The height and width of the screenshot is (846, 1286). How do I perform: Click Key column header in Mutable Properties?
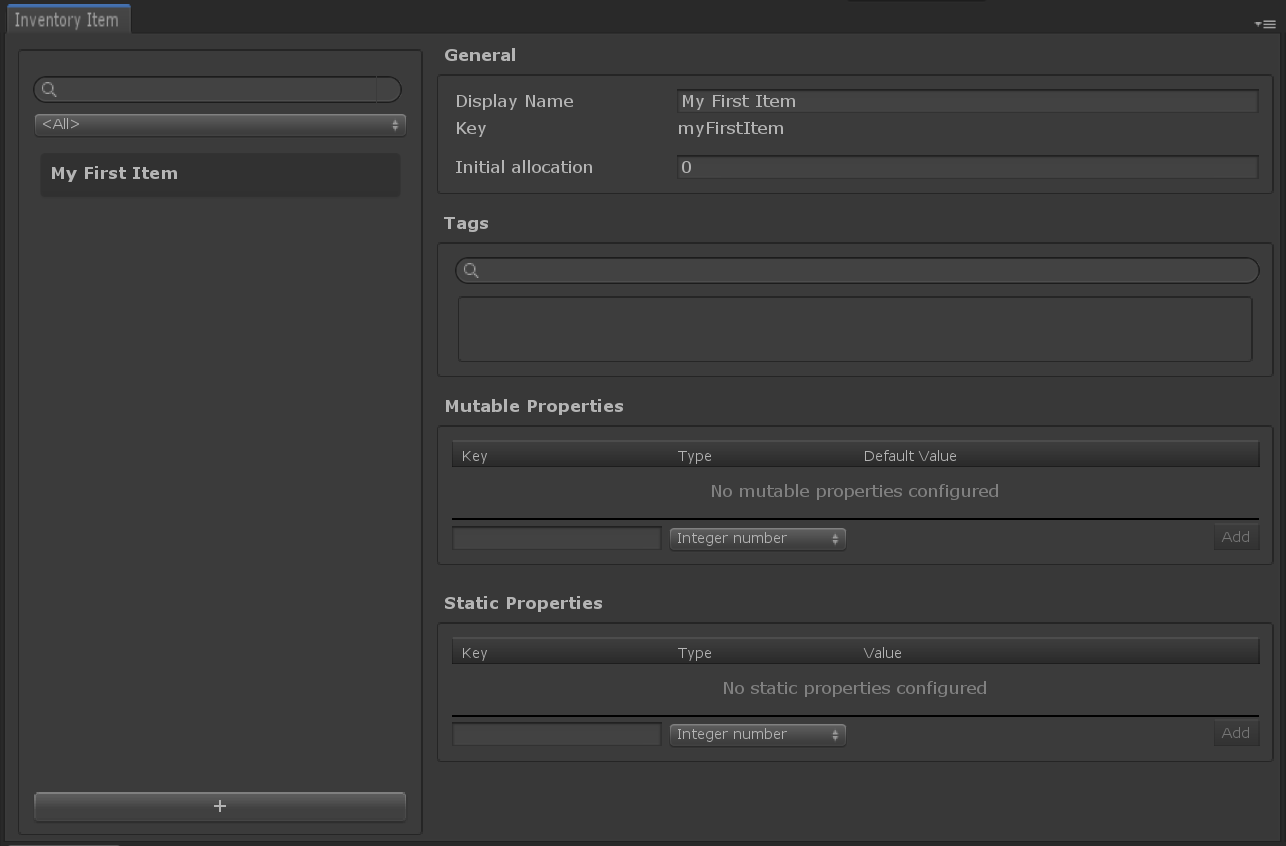[x=474, y=456]
